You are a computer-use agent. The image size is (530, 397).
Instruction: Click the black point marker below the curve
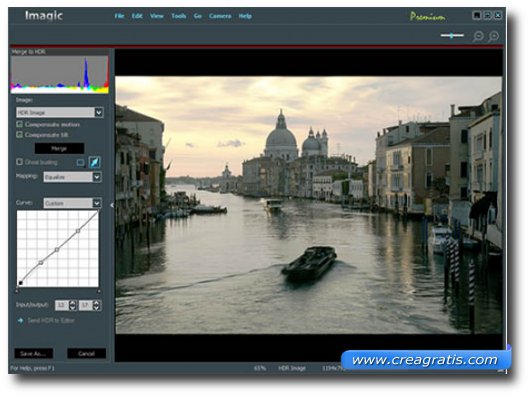click(x=17, y=291)
